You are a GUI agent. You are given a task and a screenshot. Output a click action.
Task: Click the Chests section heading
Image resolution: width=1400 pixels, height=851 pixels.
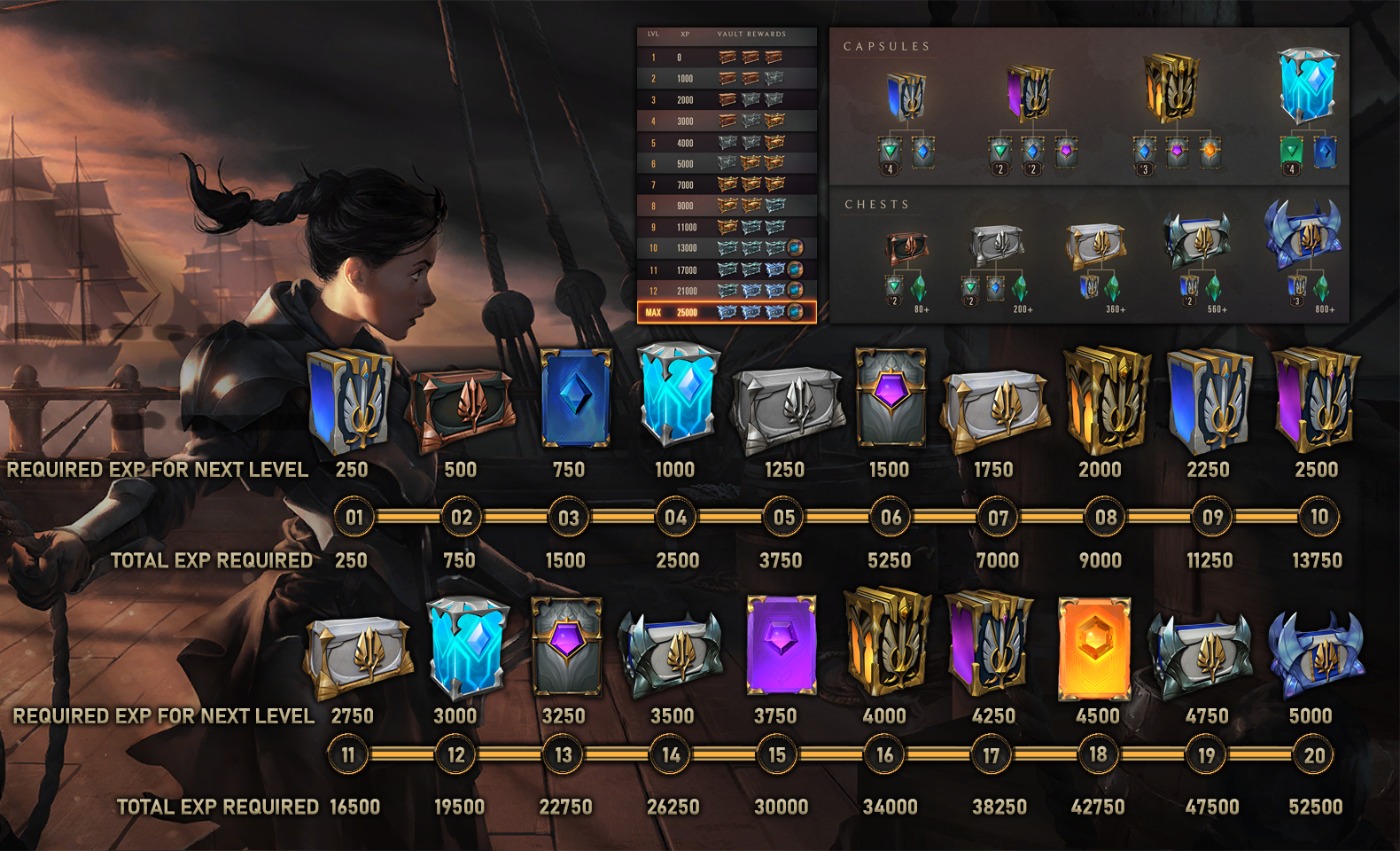click(x=876, y=205)
